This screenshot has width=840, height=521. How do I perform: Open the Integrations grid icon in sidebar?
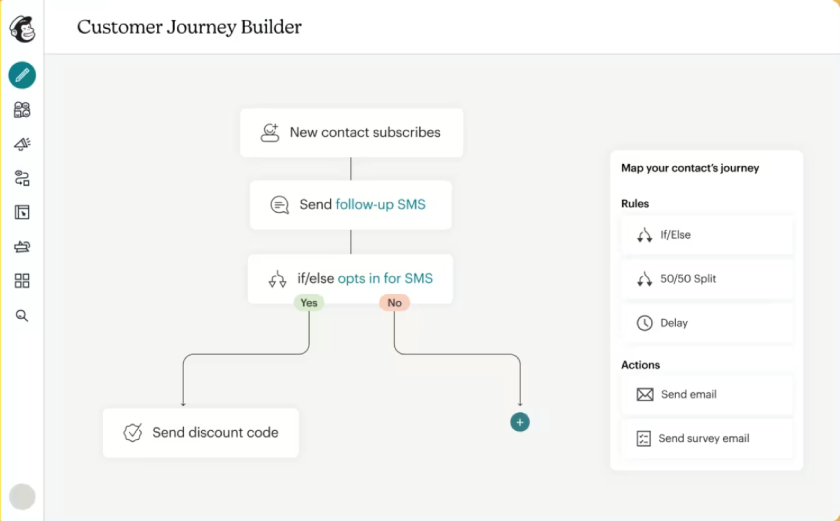[x=22, y=281]
